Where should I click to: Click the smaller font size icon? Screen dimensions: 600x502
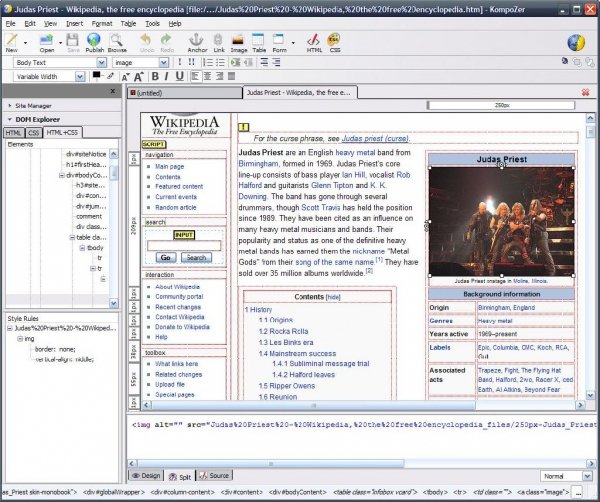(x=125, y=77)
